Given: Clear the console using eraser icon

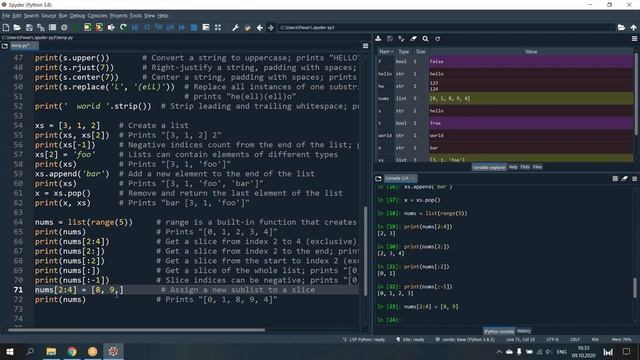Looking at the screenshot, I should (624, 178).
